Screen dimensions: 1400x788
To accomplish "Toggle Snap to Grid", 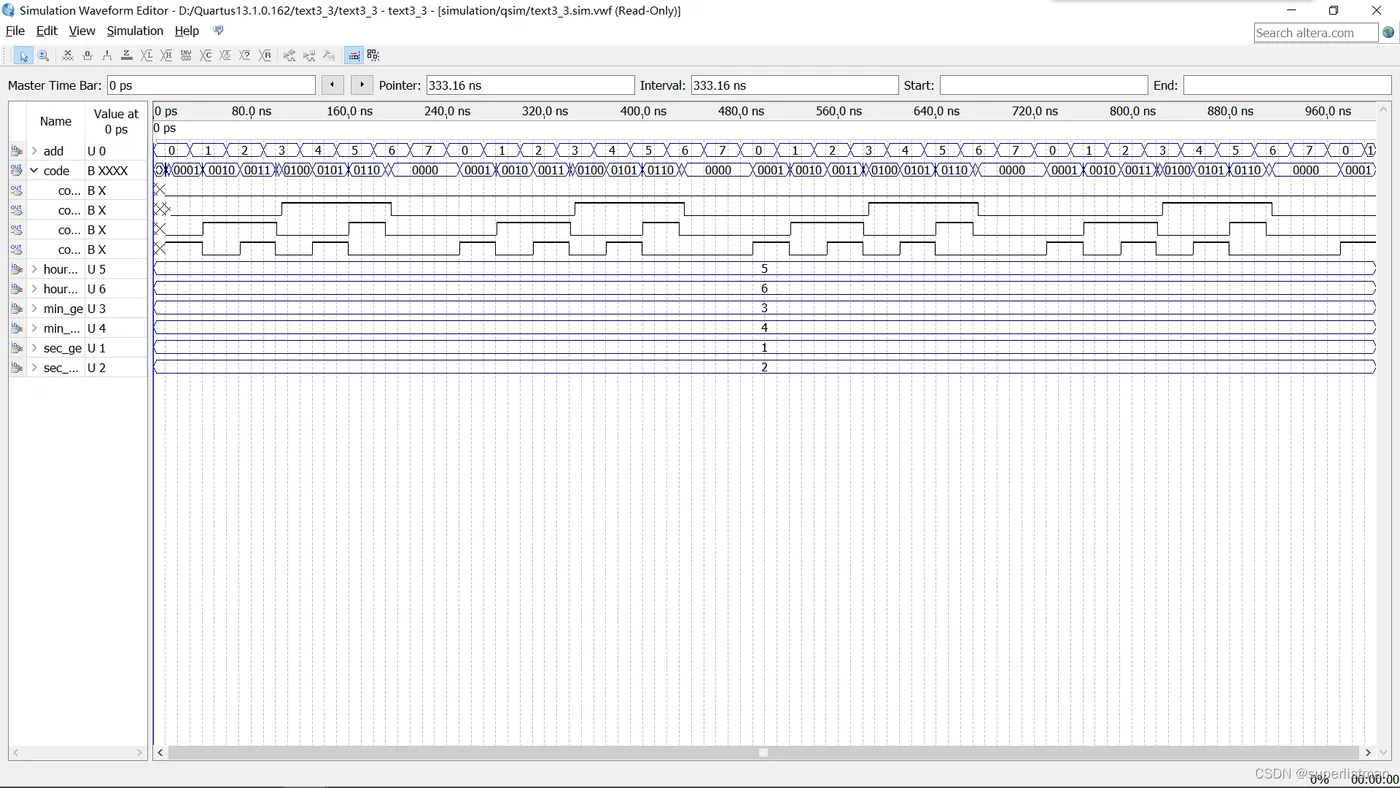I will click(354, 55).
